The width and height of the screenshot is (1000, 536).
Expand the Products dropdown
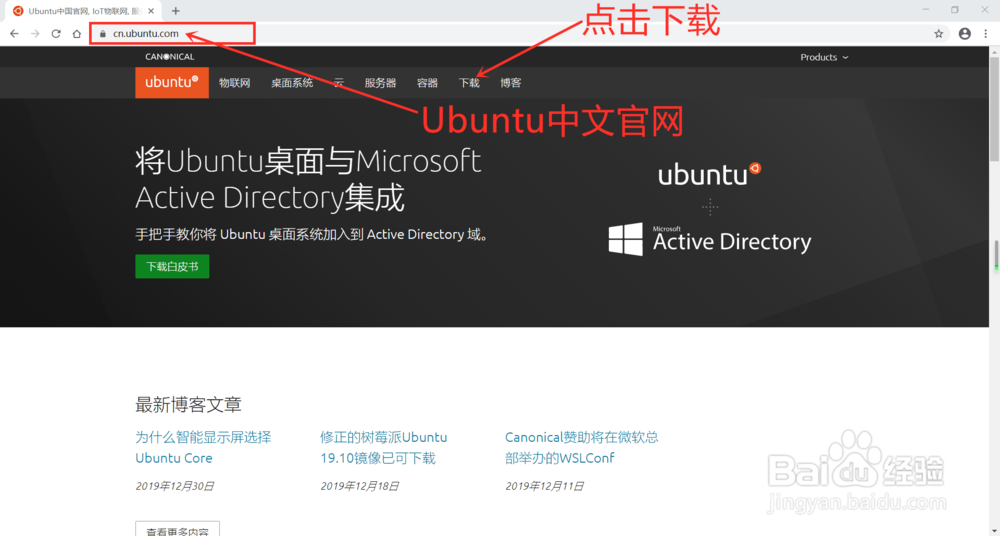[824, 57]
